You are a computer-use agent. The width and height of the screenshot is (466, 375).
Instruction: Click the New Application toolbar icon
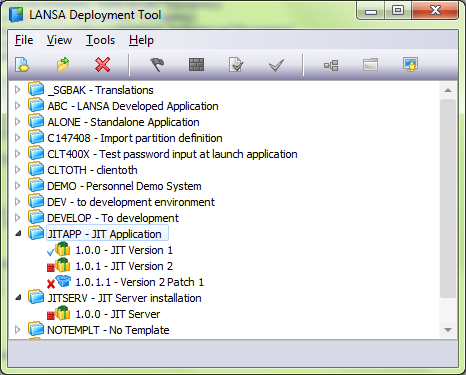click(22, 65)
